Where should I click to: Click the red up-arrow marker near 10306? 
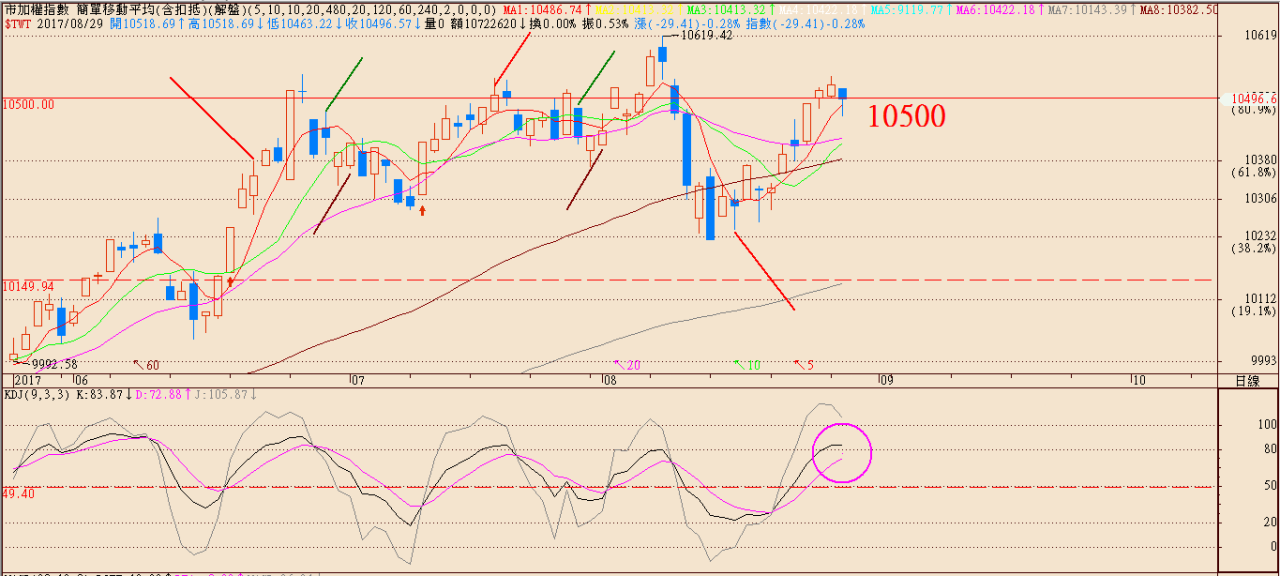pos(423,210)
